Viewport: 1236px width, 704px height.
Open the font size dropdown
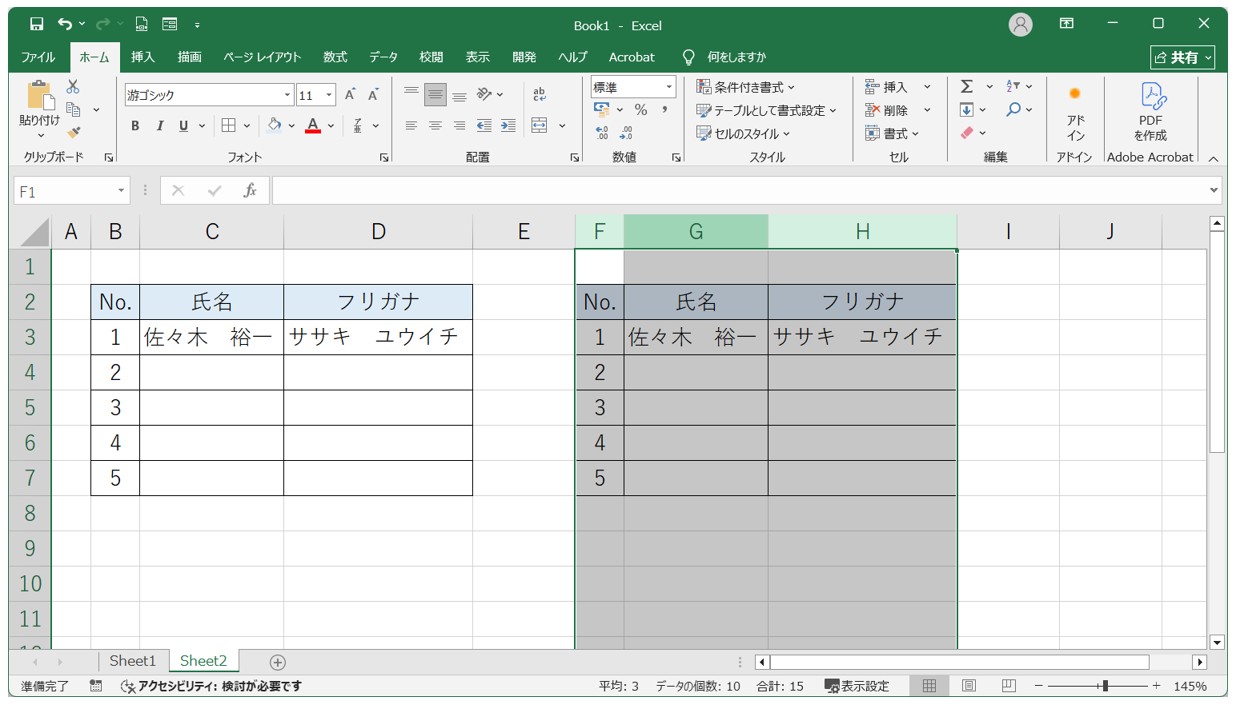330,96
